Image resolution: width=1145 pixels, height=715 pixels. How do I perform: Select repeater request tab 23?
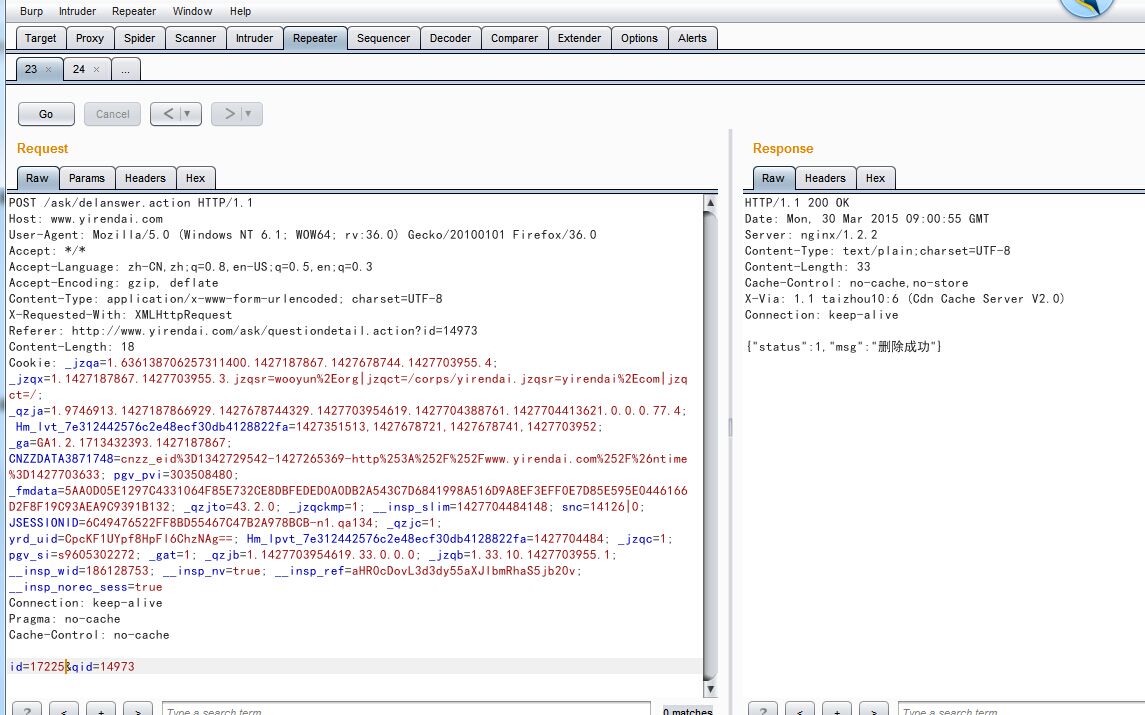coord(31,69)
